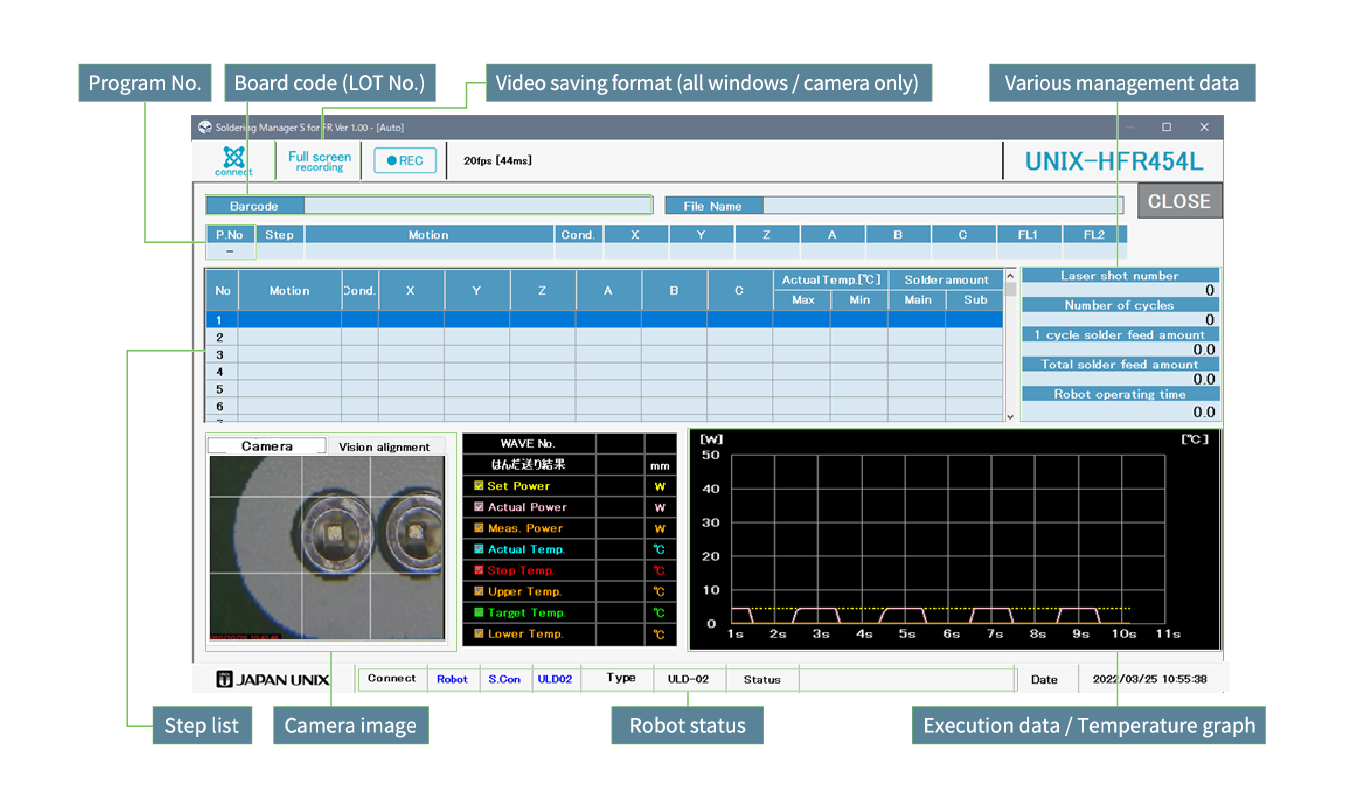The image size is (1345, 808).
Task: Toggle the Actual Temp. checkbox
Action: pos(479,549)
